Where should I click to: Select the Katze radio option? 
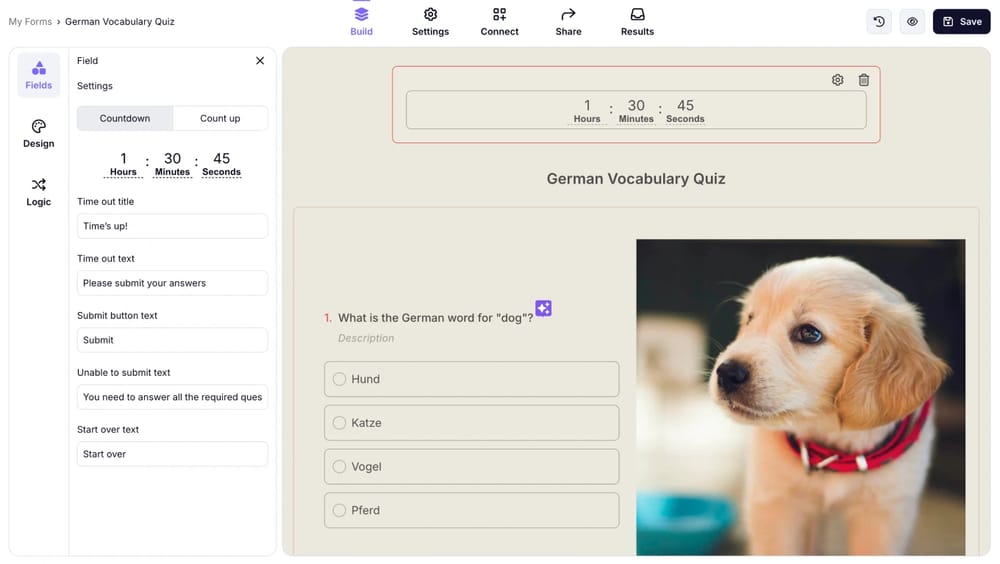click(x=340, y=423)
